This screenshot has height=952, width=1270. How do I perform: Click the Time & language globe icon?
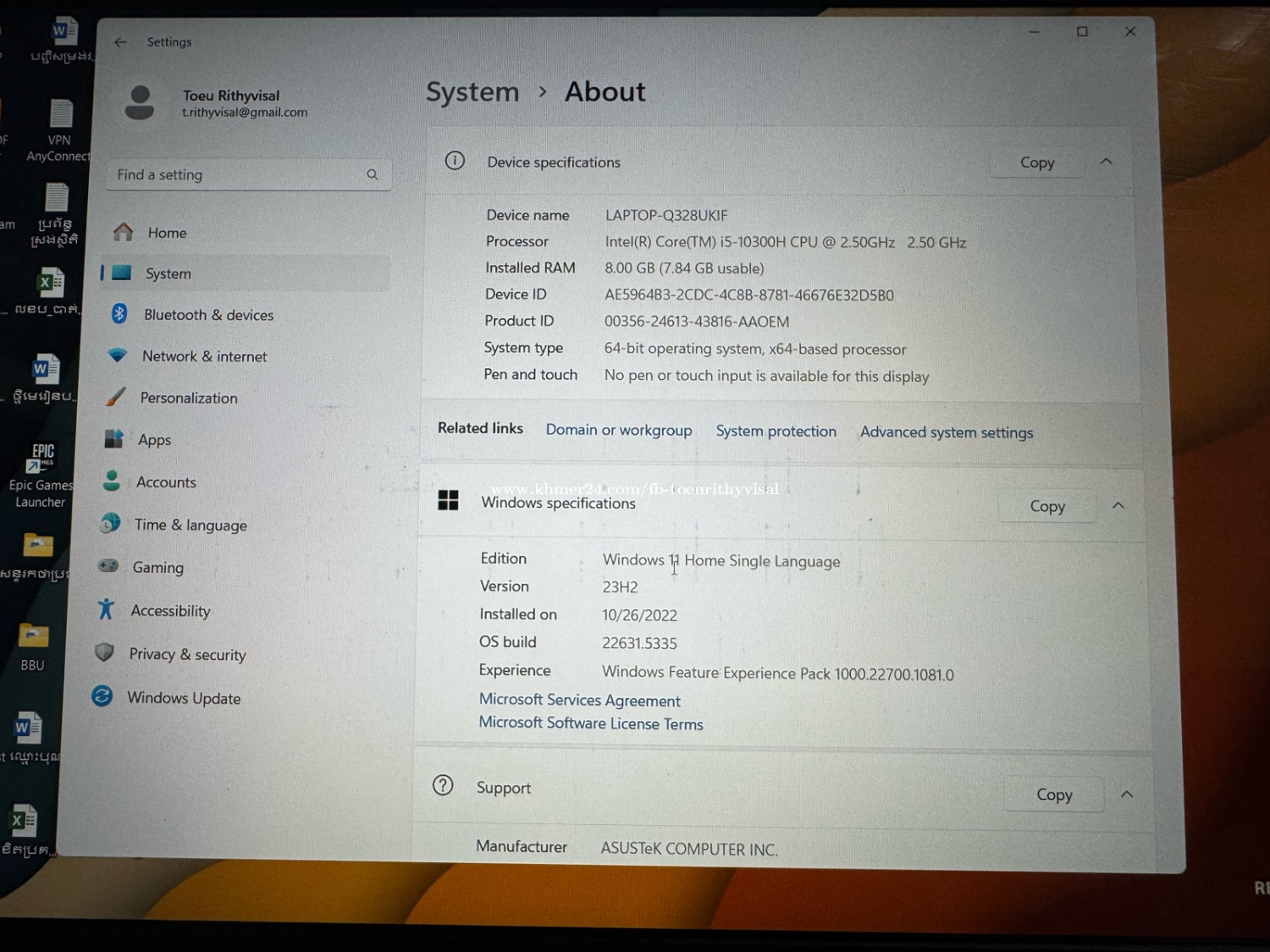(x=109, y=524)
